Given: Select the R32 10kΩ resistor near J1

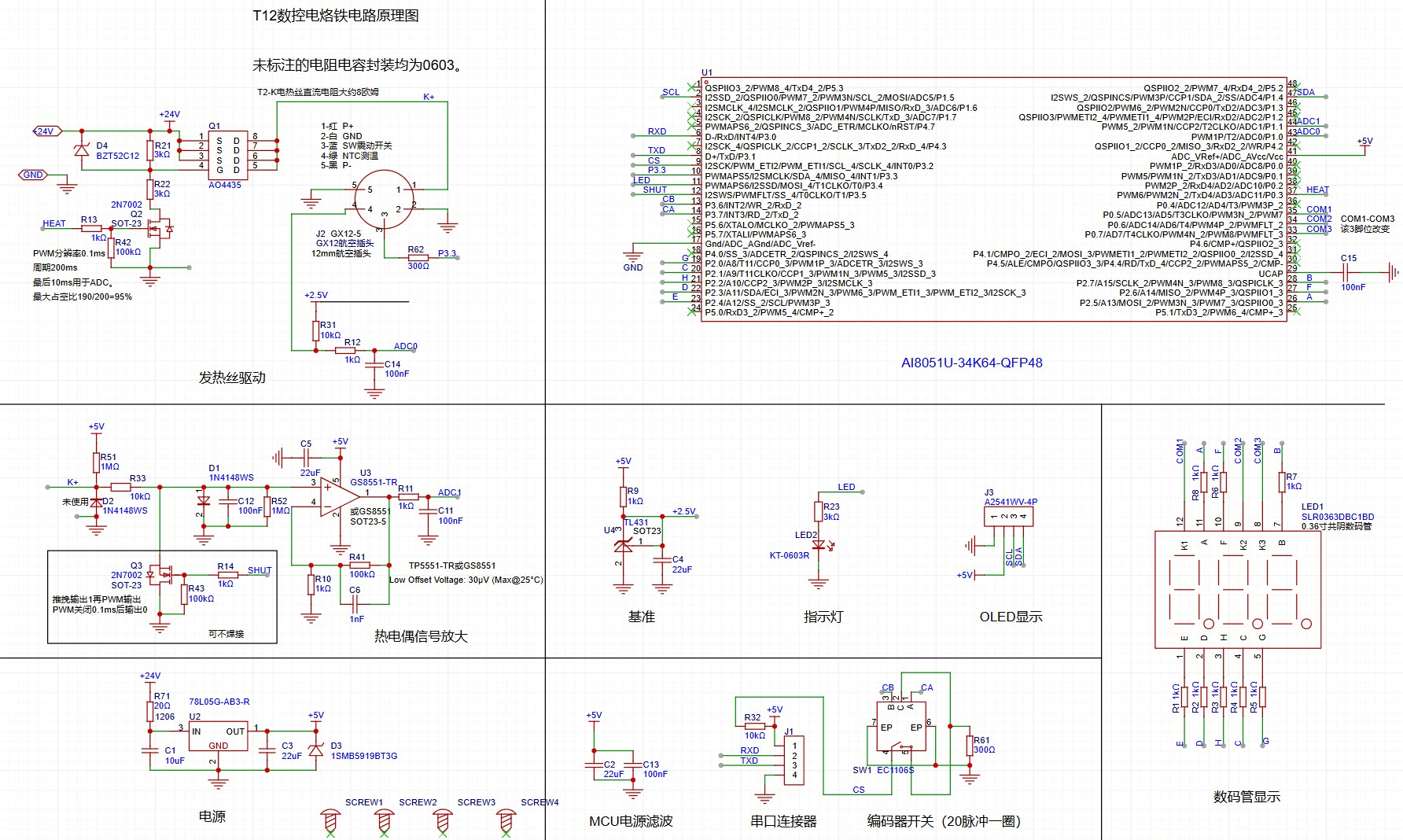Looking at the screenshot, I should point(754,726).
